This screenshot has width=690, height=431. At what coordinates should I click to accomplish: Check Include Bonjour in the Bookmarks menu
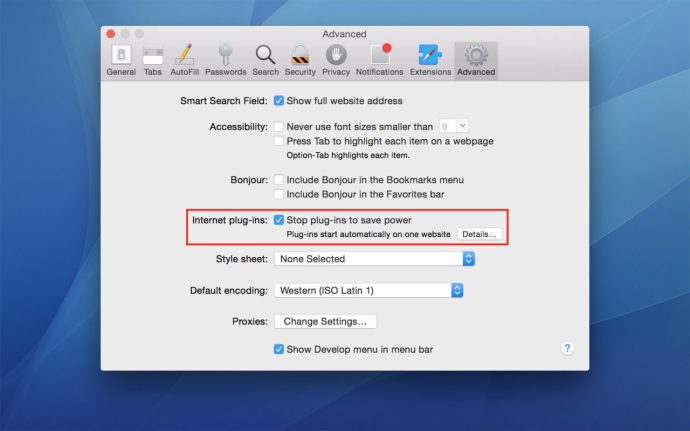pyautogui.click(x=279, y=180)
